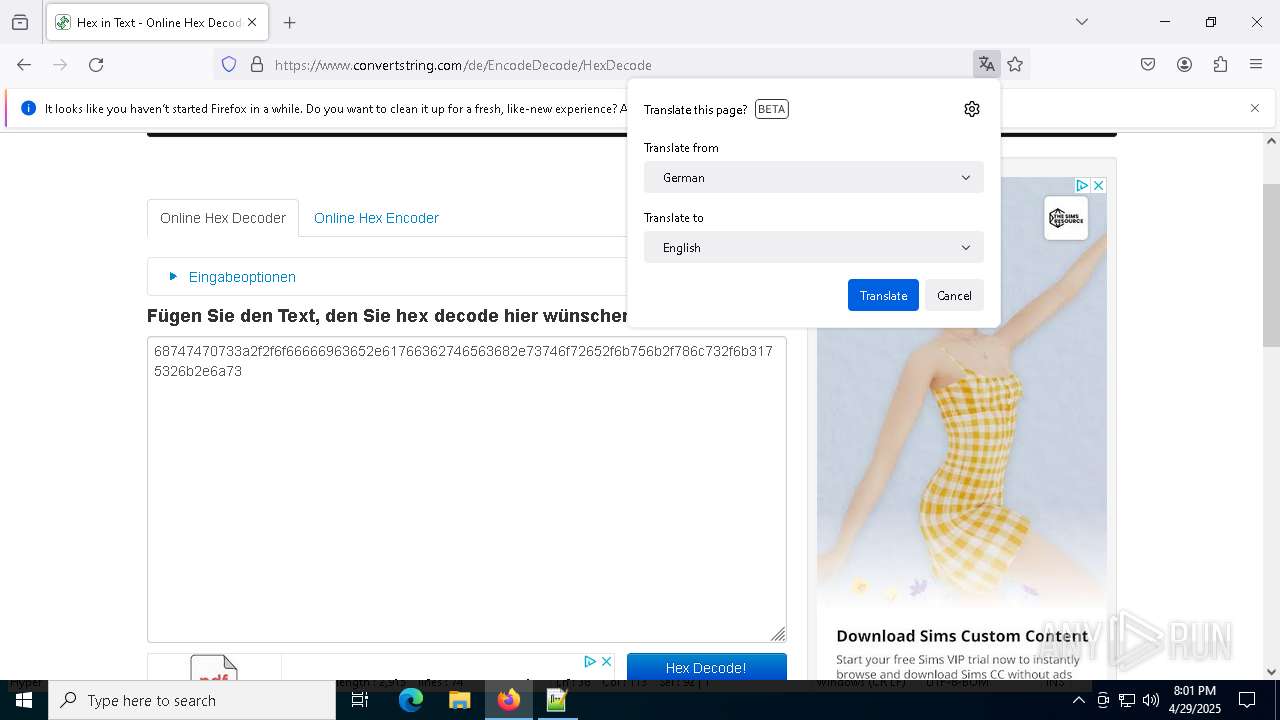Open Translate to English dropdown
The height and width of the screenshot is (720, 1280).
tap(814, 247)
